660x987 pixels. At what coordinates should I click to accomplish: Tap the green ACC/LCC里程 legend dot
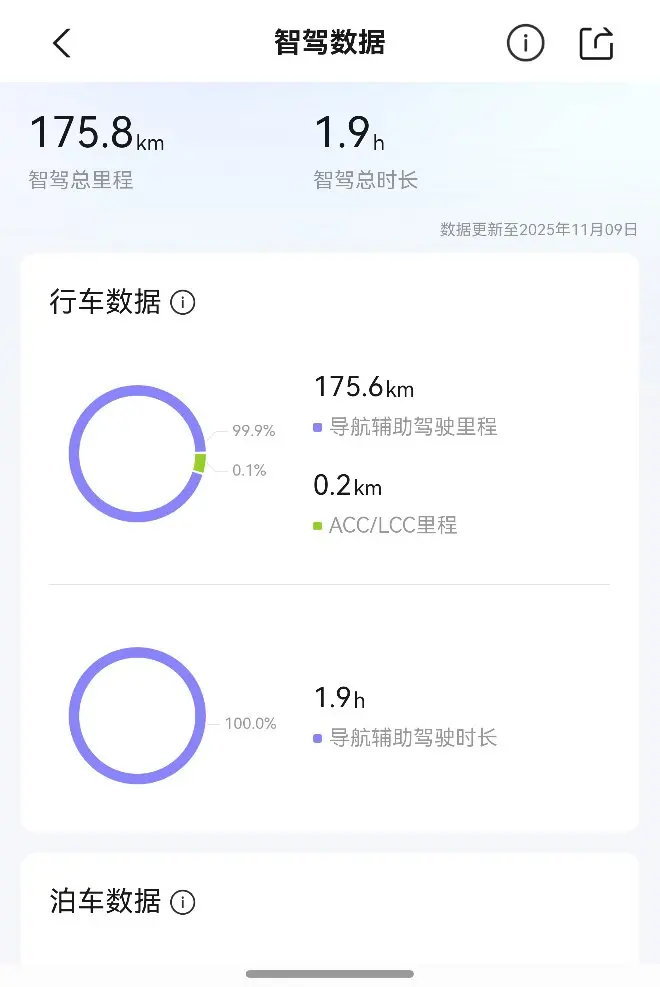click(317, 525)
